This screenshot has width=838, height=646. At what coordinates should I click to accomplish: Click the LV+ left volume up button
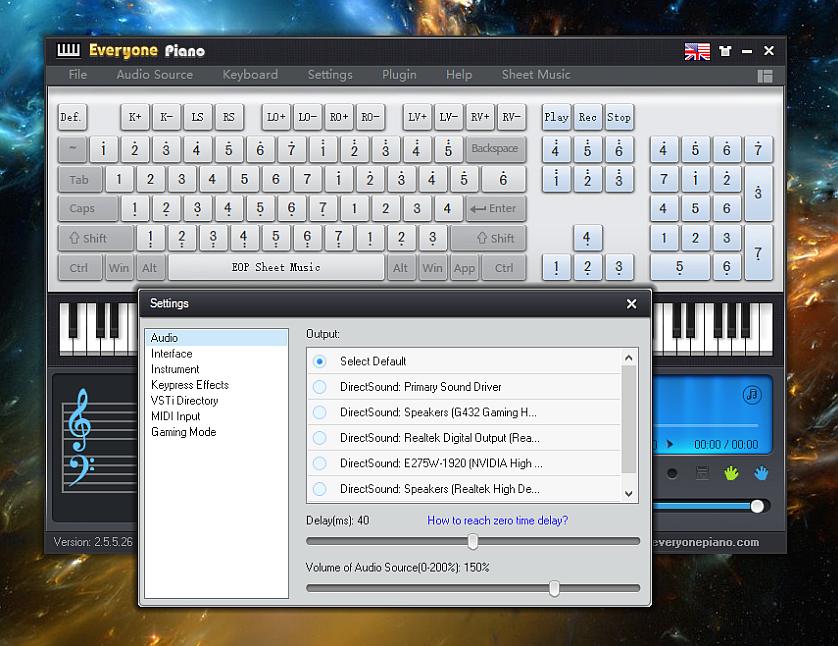click(417, 117)
